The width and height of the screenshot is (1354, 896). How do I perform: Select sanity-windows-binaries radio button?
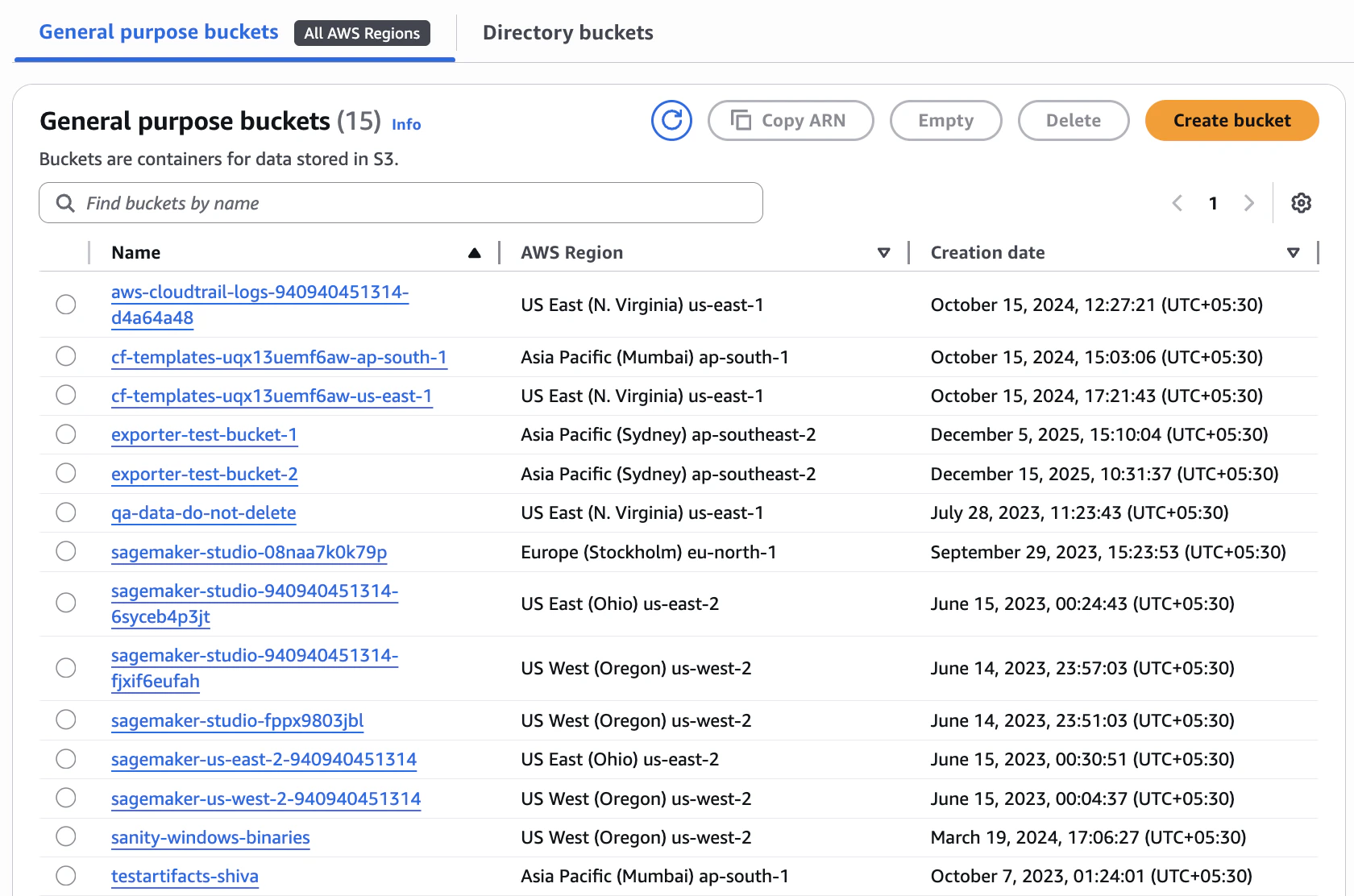click(66, 836)
